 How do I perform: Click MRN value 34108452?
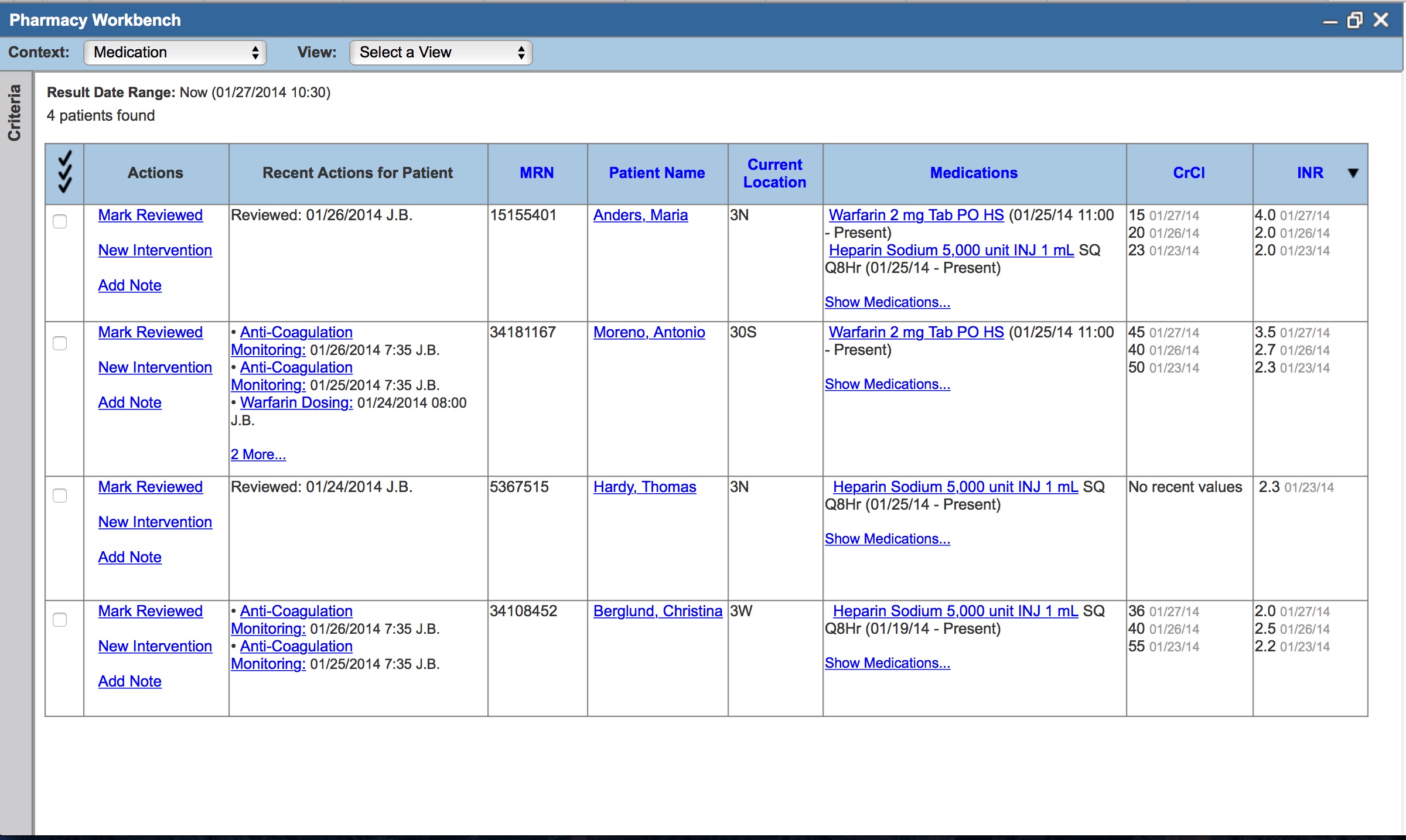523,612
